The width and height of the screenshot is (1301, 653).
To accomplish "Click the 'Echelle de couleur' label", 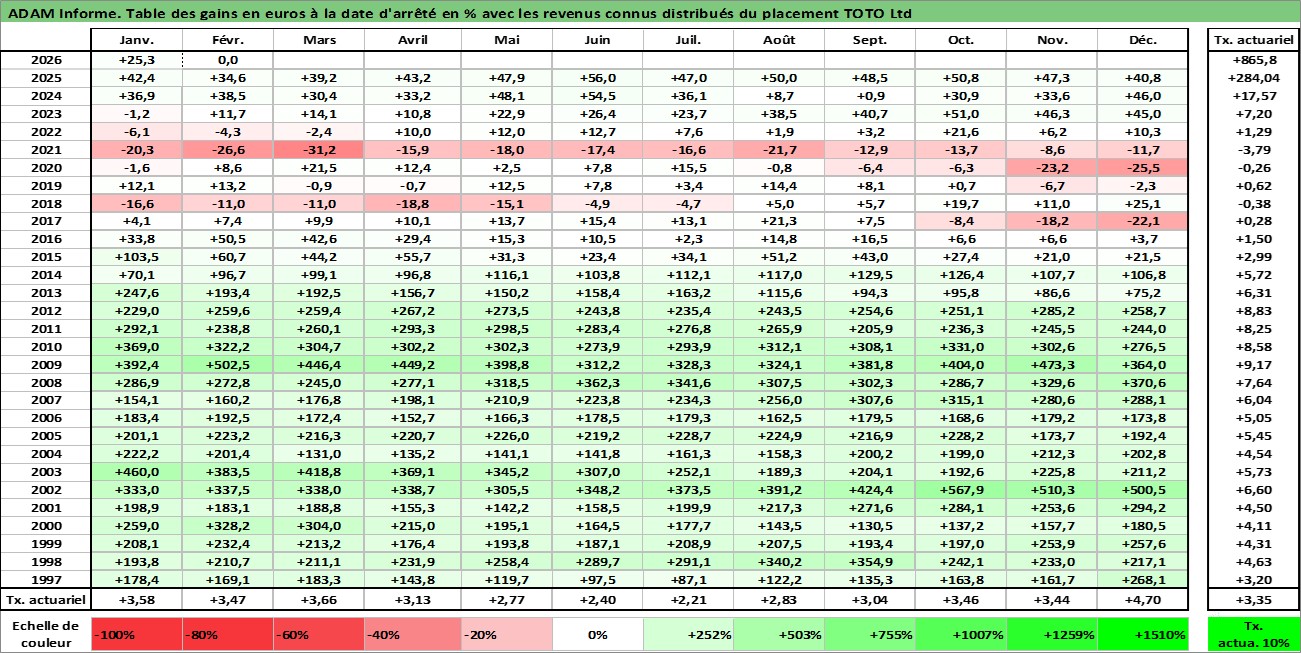I will (46, 634).
